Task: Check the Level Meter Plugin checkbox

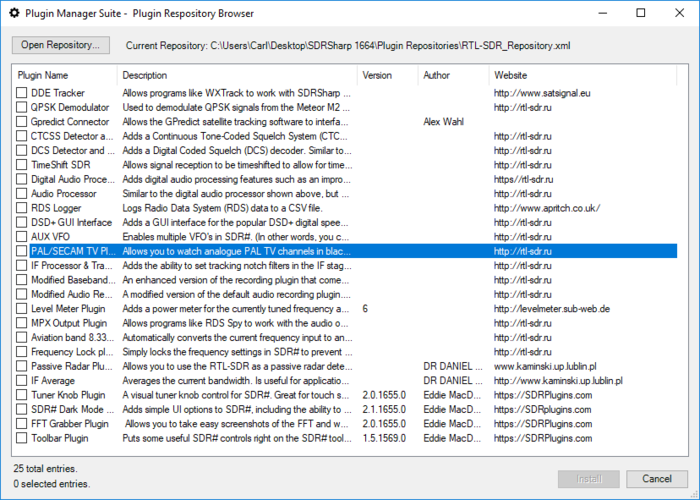Action: (x=21, y=308)
